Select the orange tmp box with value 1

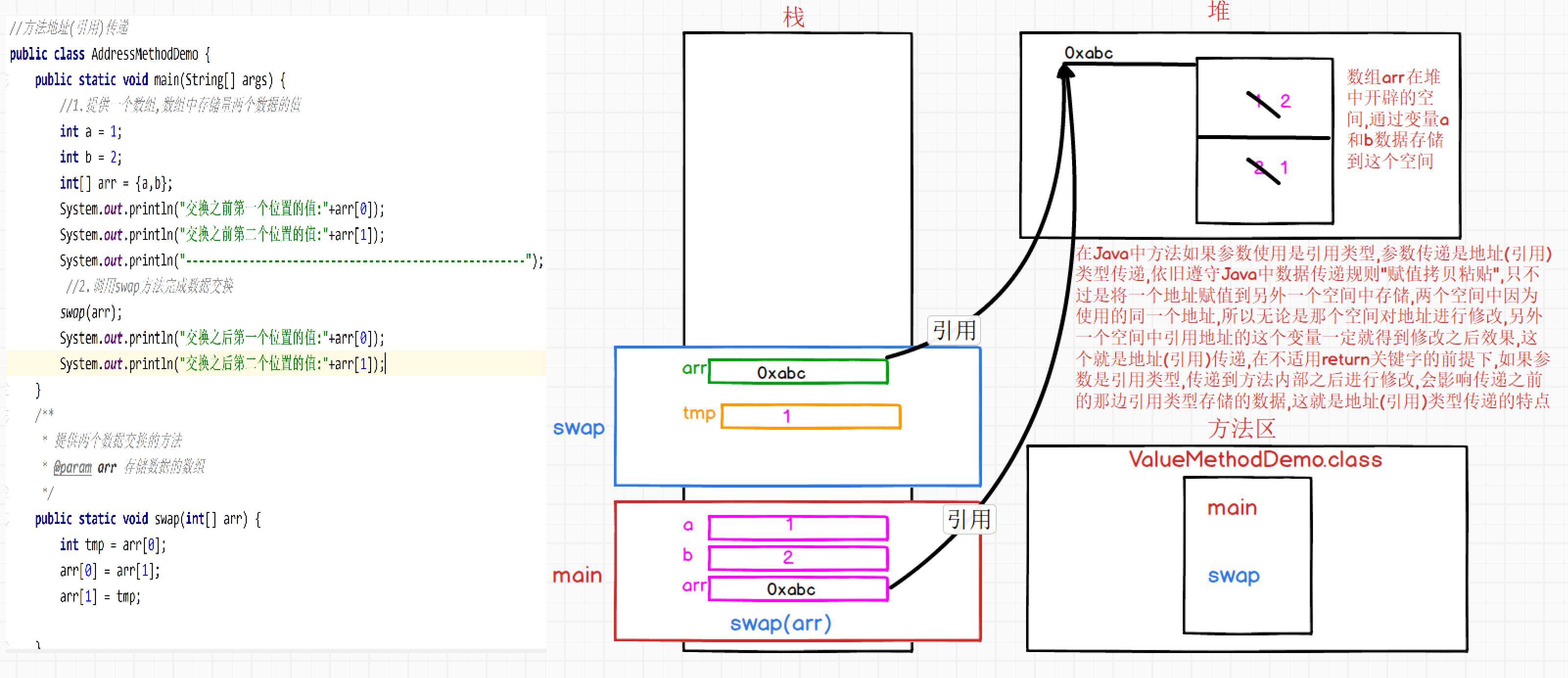(x=810, y=417)
